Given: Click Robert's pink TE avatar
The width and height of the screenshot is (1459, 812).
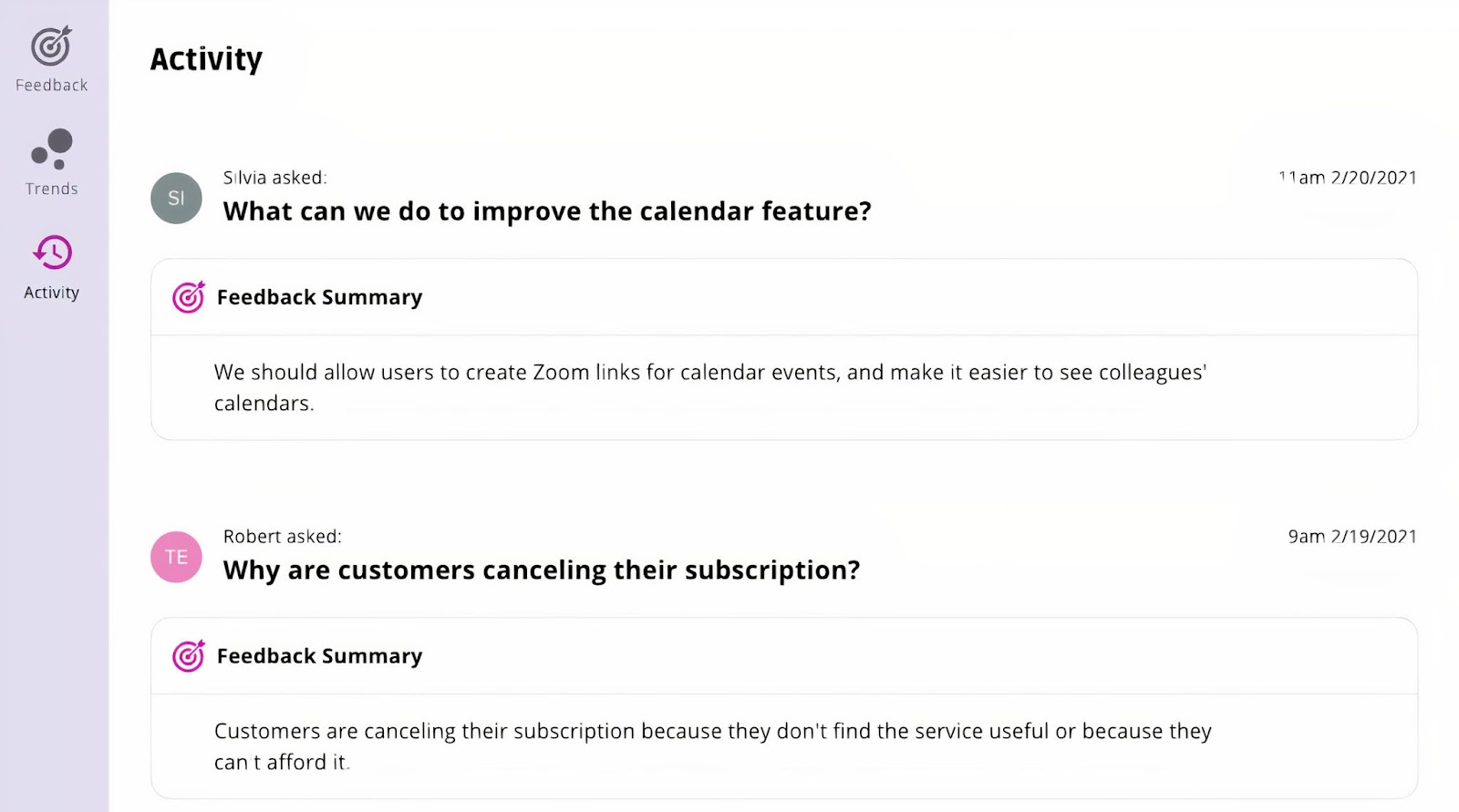Looking at the screenshot, I should (x=176, y=557).
